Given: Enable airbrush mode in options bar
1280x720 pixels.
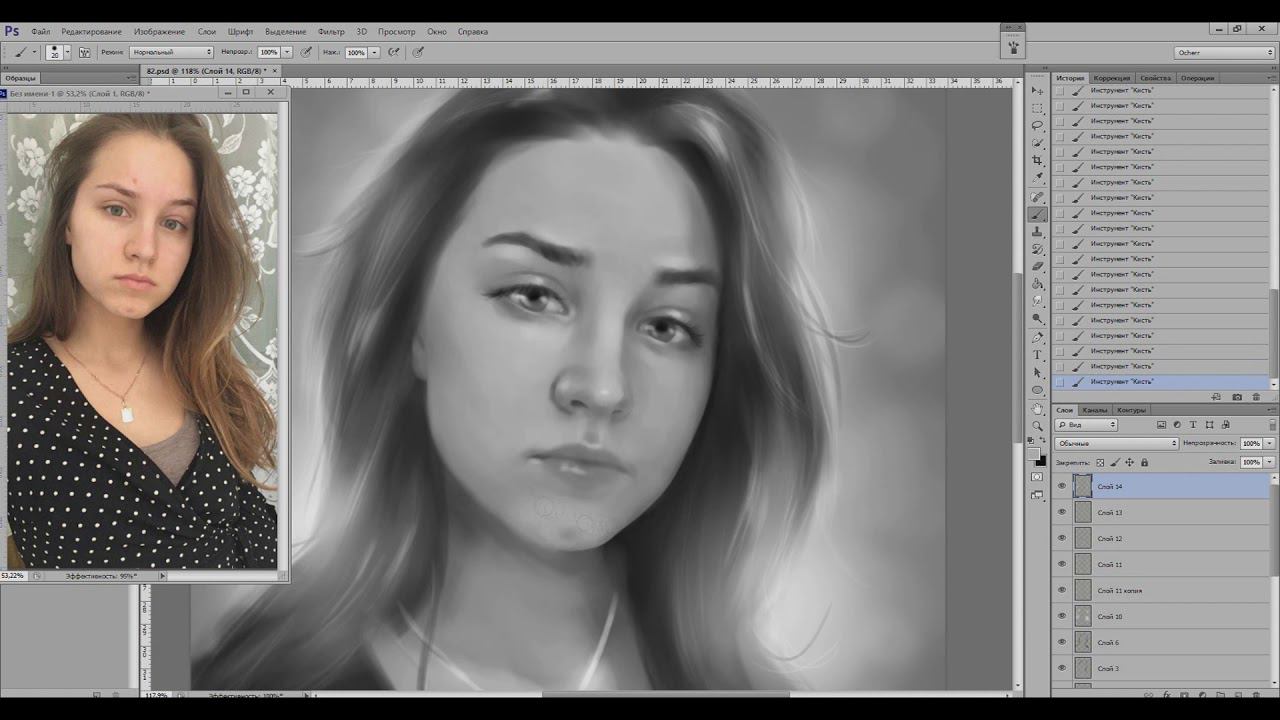Looking at the screenshot, I should pos(394,52).
